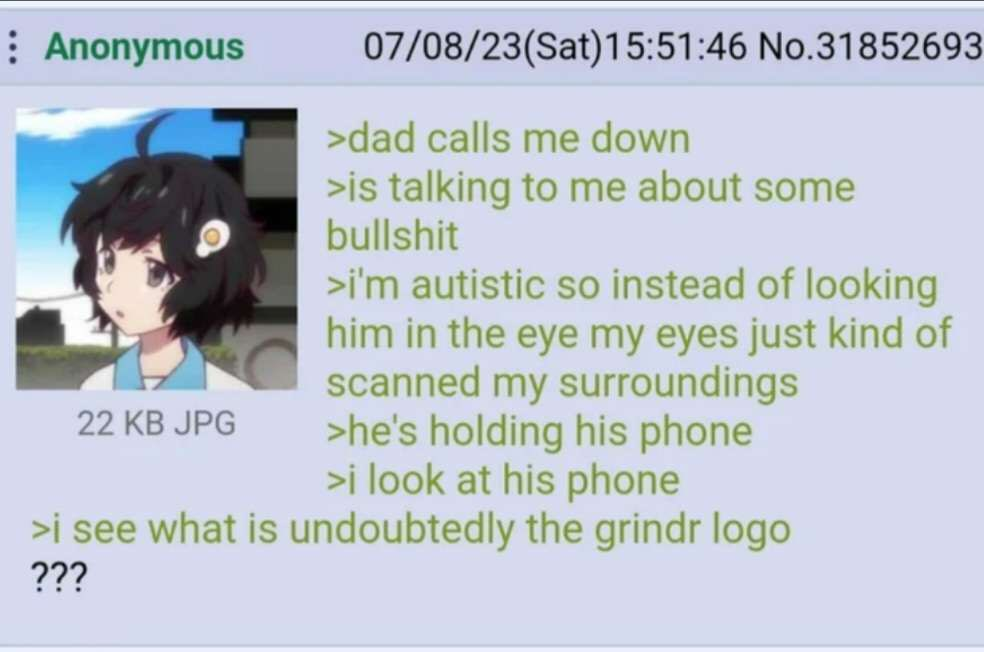Click the black '???' text
This screenshot has width=984, height=652.
click(59, 577)
